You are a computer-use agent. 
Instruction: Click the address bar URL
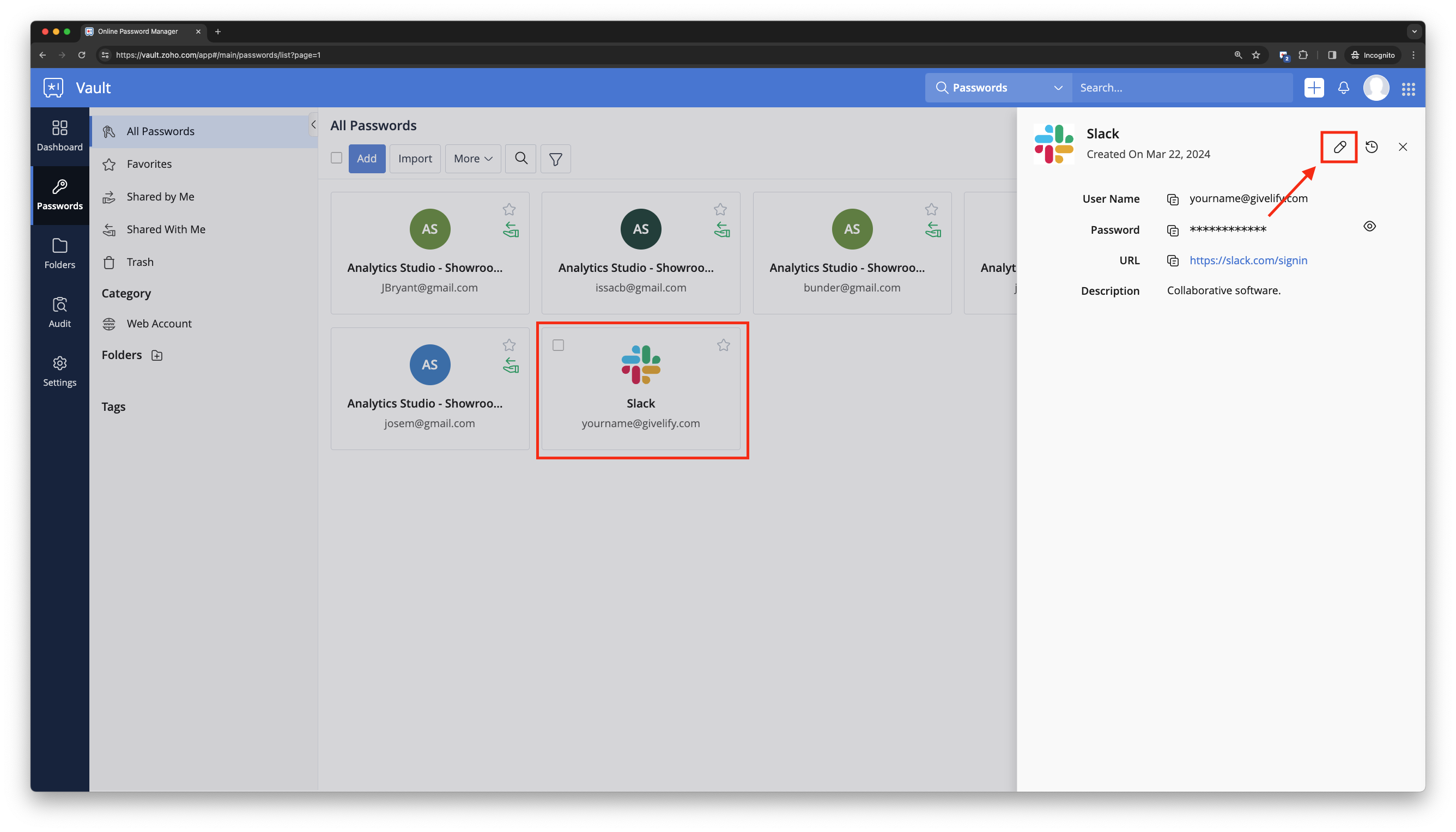click(x=218, y=55)
